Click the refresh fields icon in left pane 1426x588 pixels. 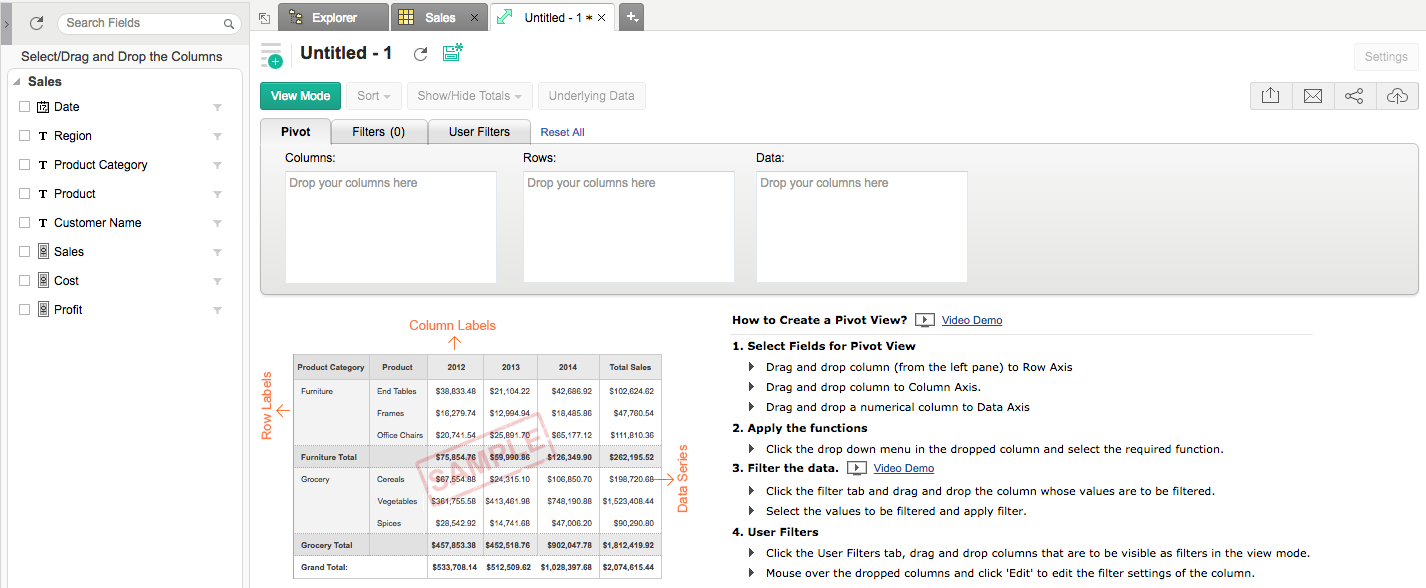pos(37,23)
